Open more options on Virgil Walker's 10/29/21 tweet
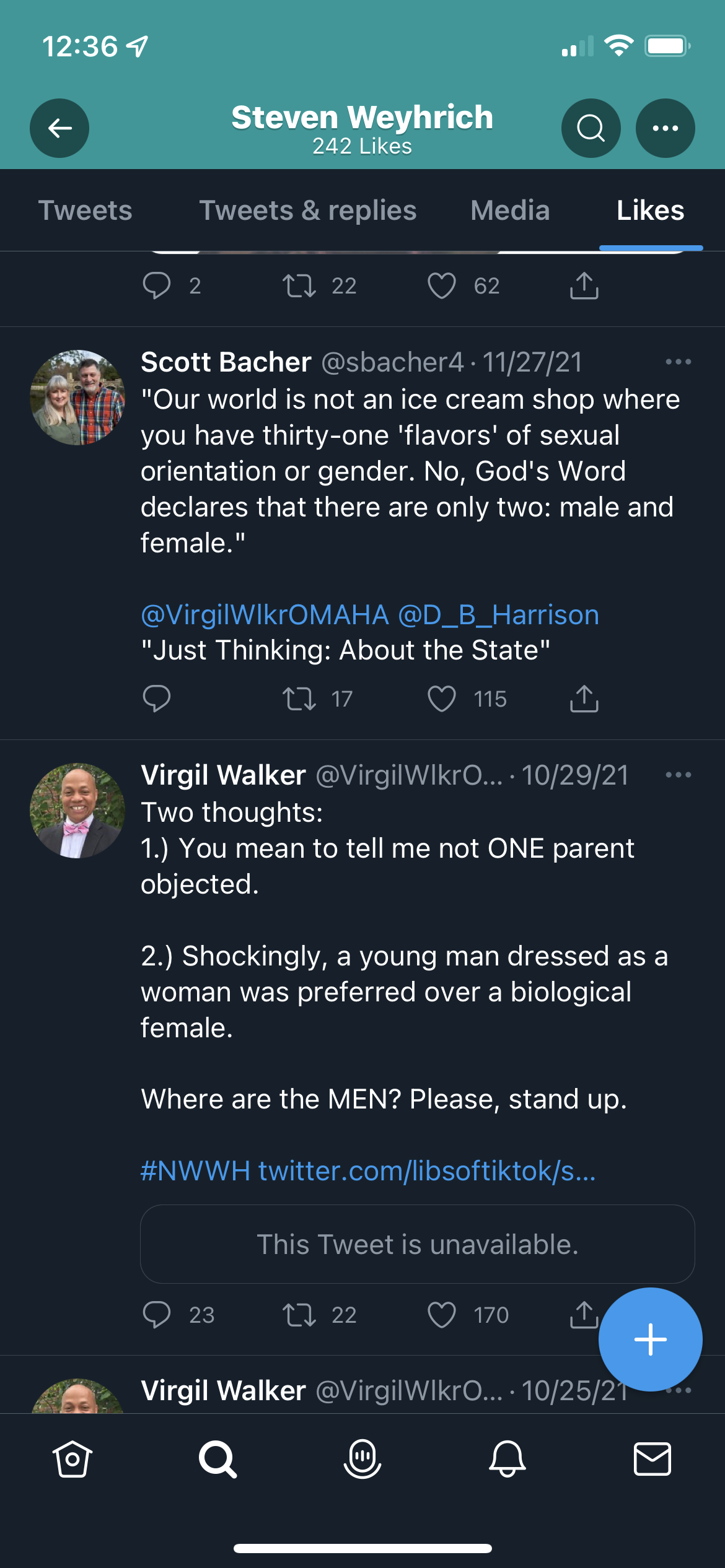 [x=679, y=775]
